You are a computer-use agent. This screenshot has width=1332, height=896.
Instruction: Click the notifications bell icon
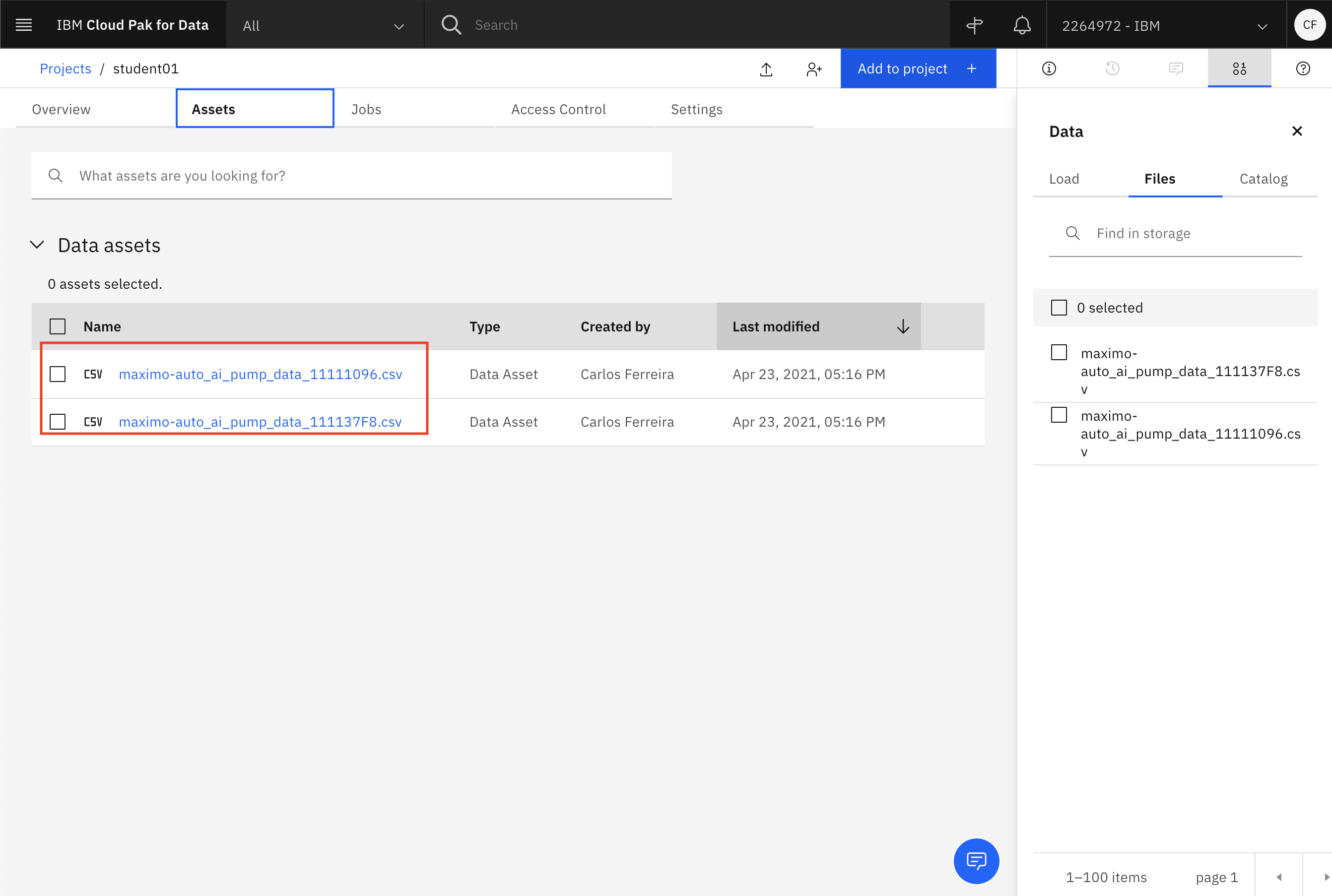[1023, 25]
